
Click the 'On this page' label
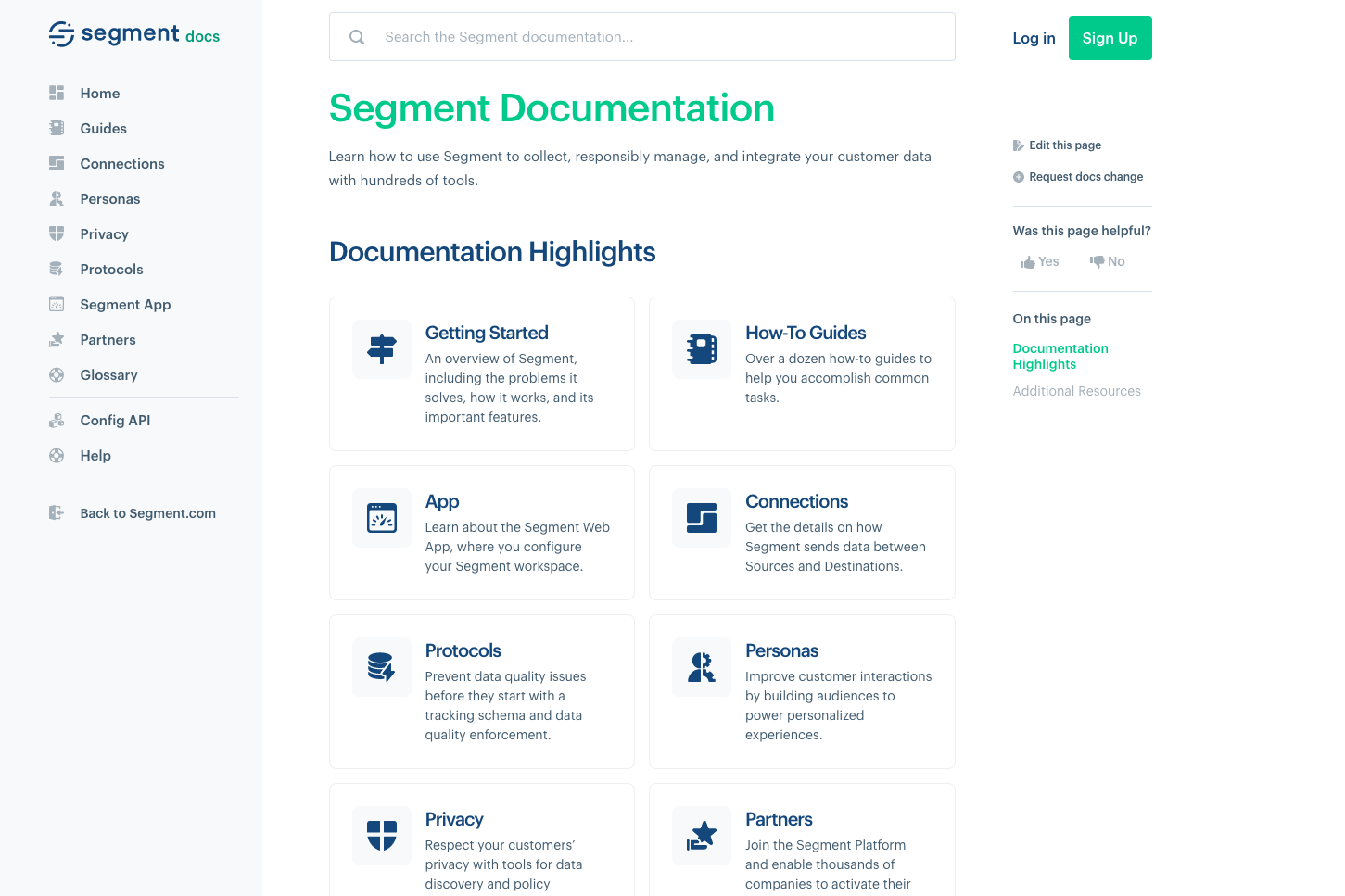pos(1052,319)
